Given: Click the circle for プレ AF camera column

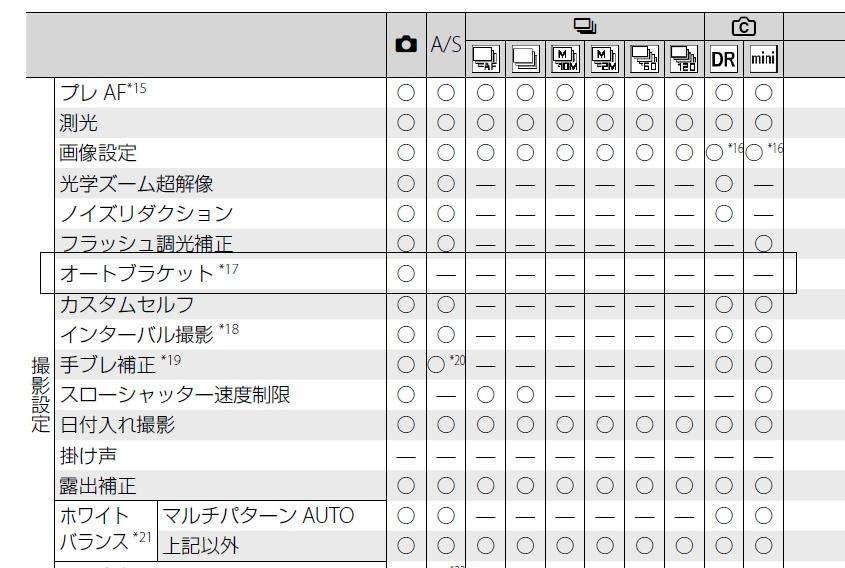Looking at the screenshot, I should [x=406, y=94].
